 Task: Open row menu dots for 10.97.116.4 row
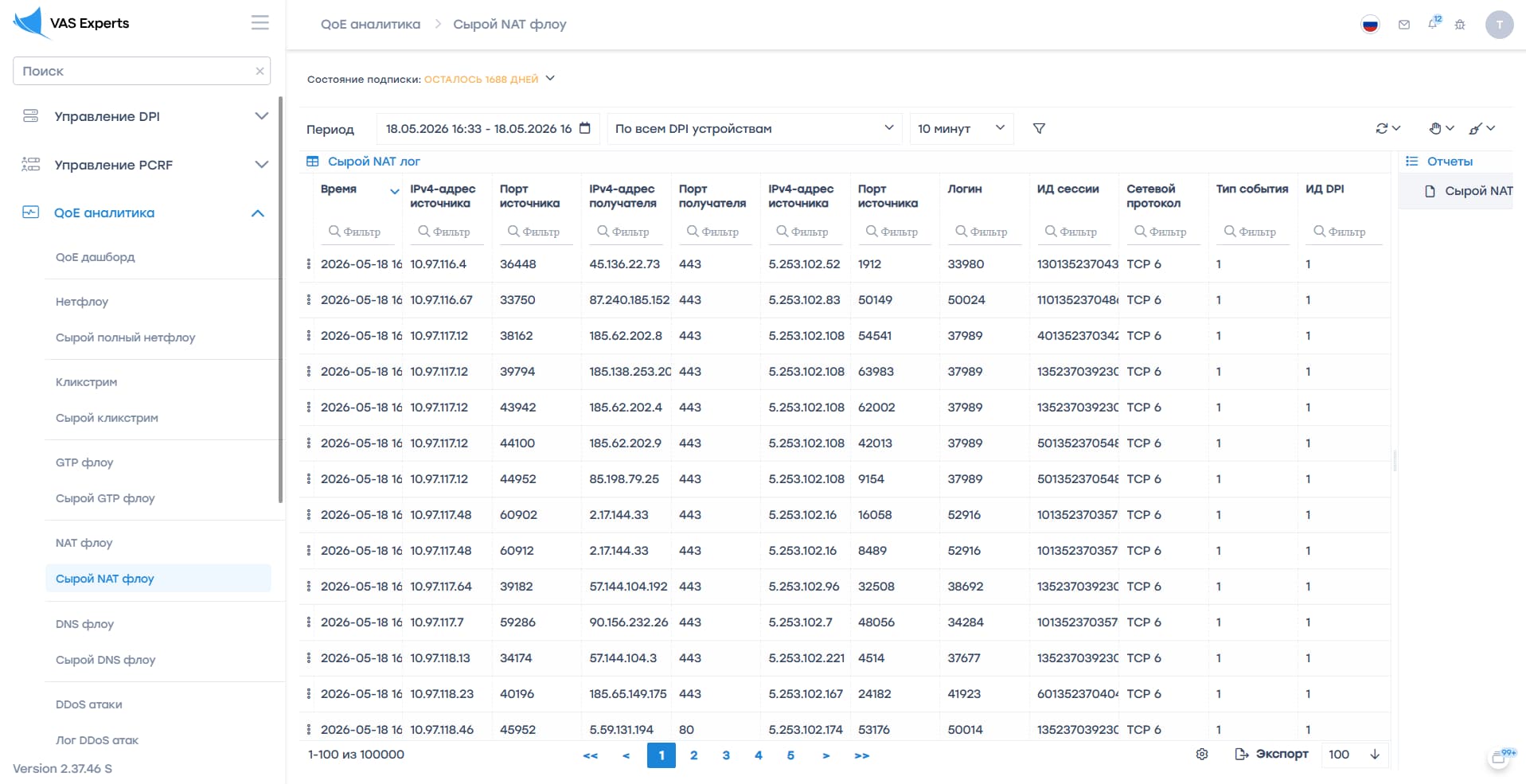coord(309,263)
